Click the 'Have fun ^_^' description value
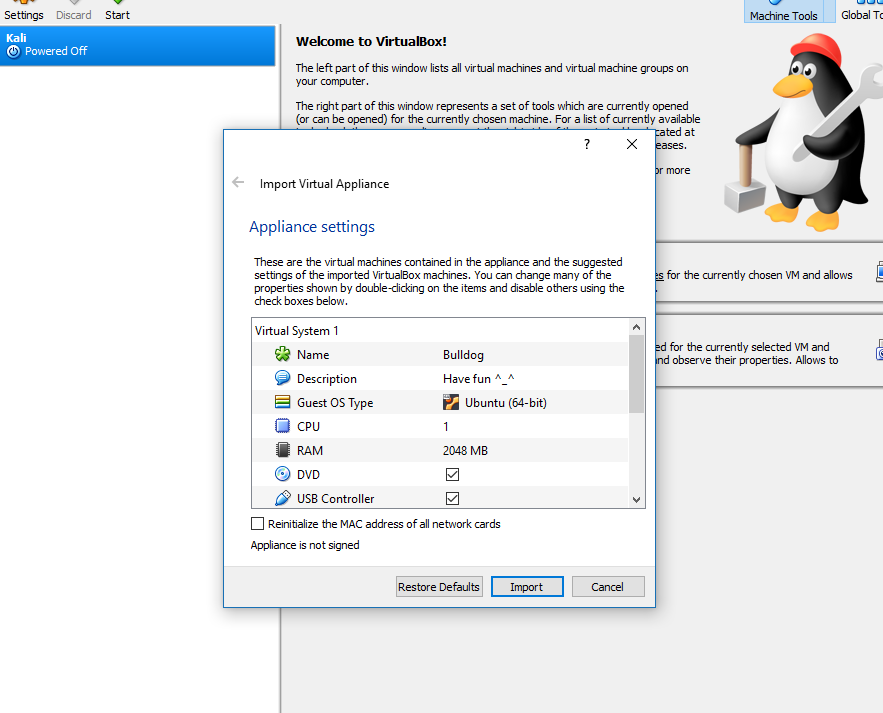The width and height of the screenshot is (883, 713). coord(479,379)
